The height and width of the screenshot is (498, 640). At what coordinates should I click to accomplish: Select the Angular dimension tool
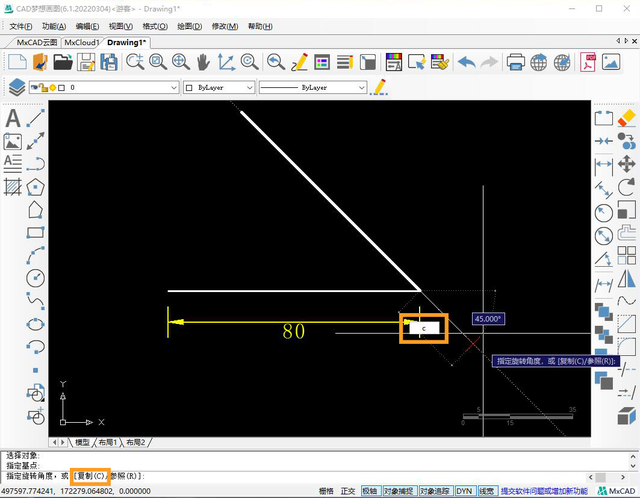pos(604,259)
